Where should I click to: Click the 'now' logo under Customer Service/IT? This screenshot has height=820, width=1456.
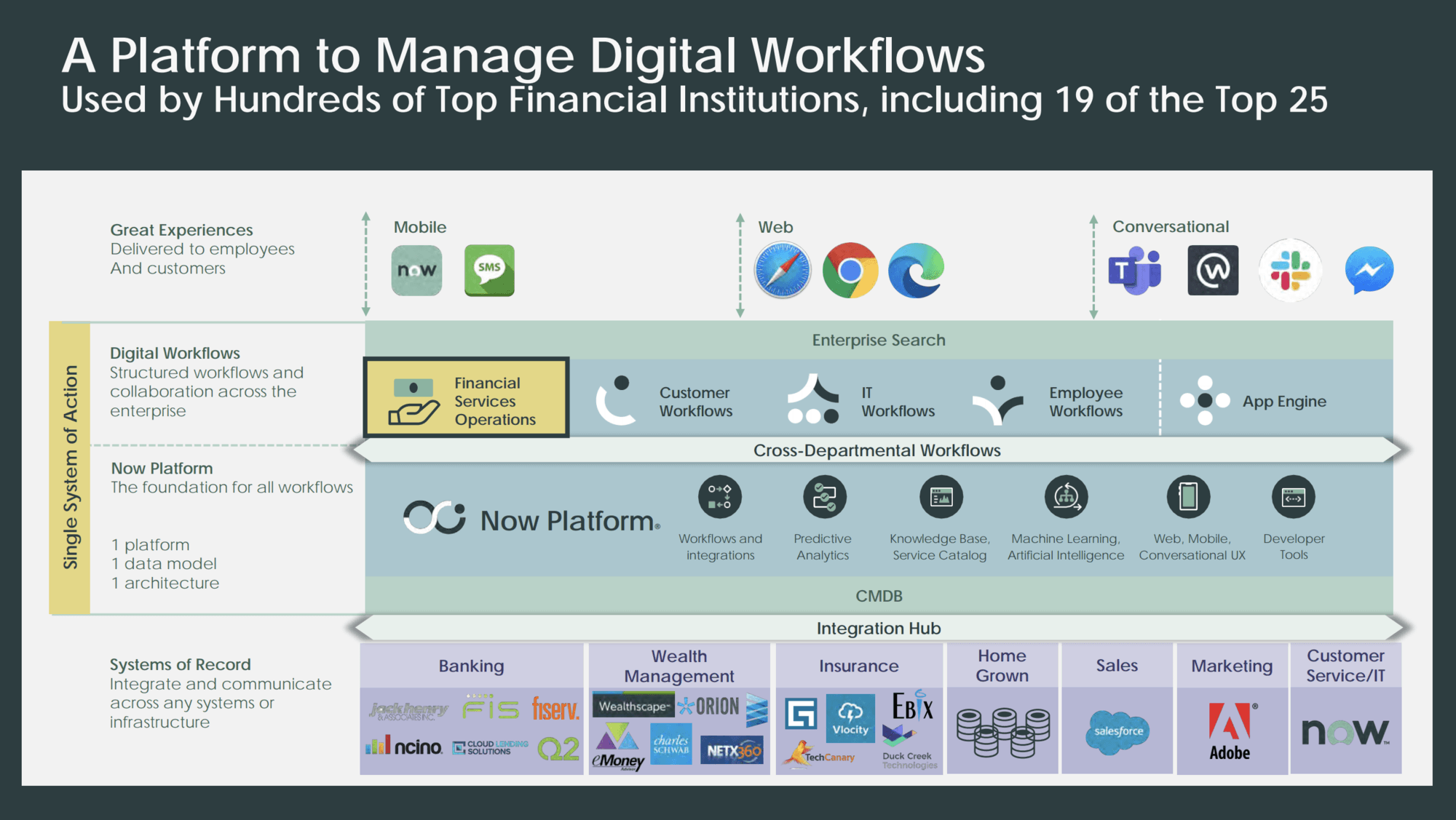pos(1346,732)
